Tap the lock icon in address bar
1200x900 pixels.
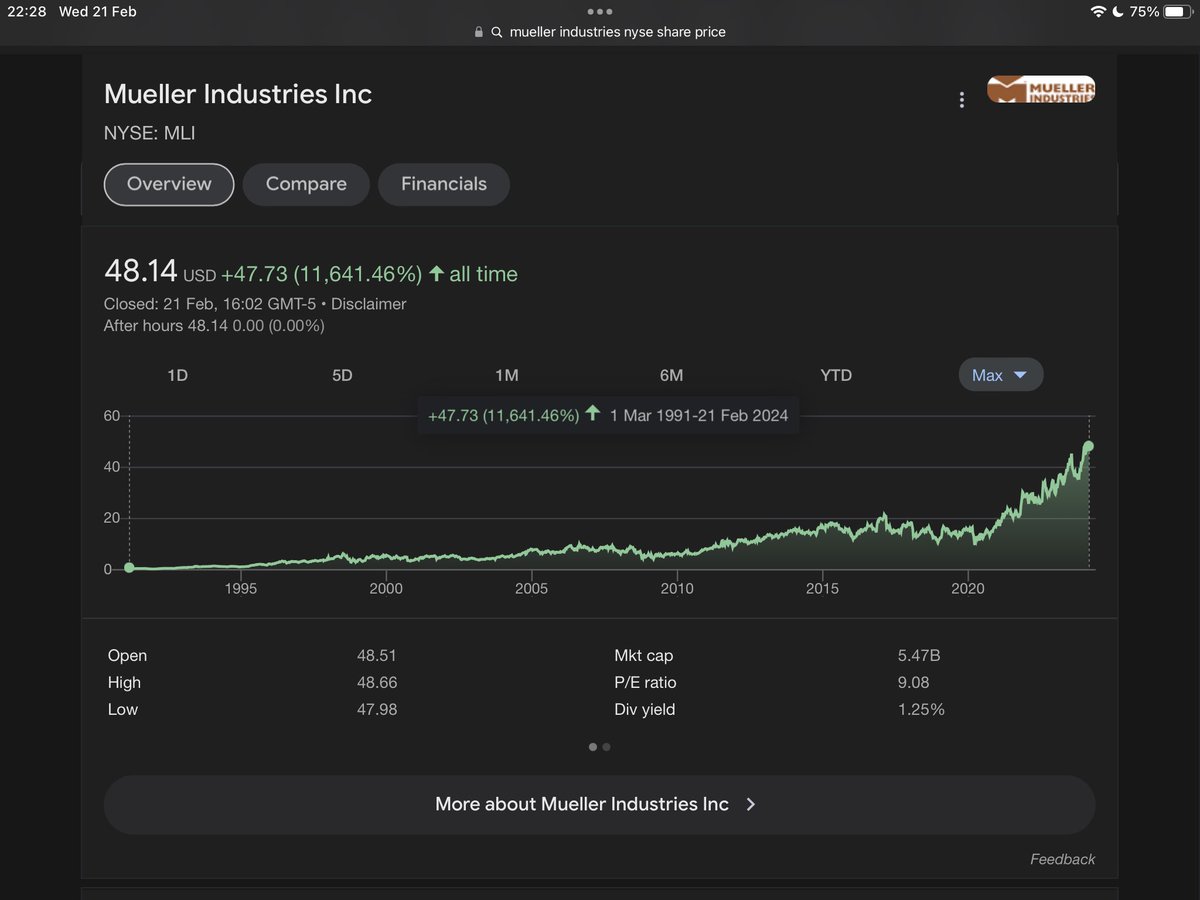[479, 32]
